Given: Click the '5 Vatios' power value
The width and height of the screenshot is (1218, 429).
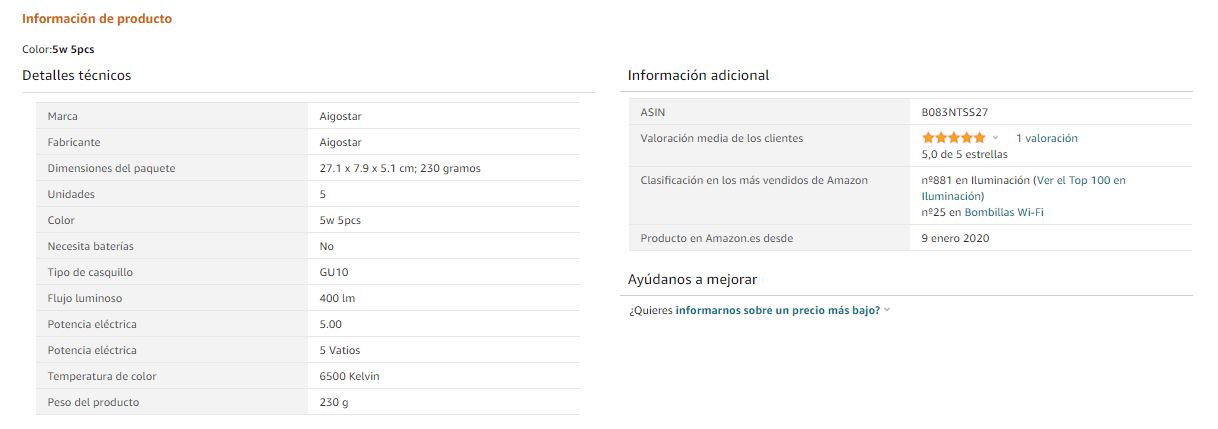Looking at the screenshot, I should pyautogui.click(x=340, y=350).
